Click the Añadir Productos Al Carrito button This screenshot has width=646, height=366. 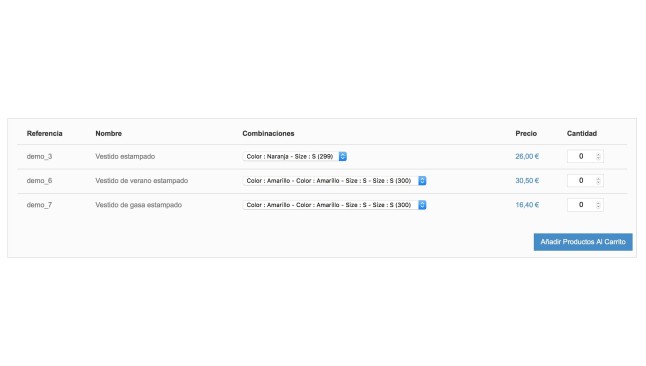coord(583,242)
